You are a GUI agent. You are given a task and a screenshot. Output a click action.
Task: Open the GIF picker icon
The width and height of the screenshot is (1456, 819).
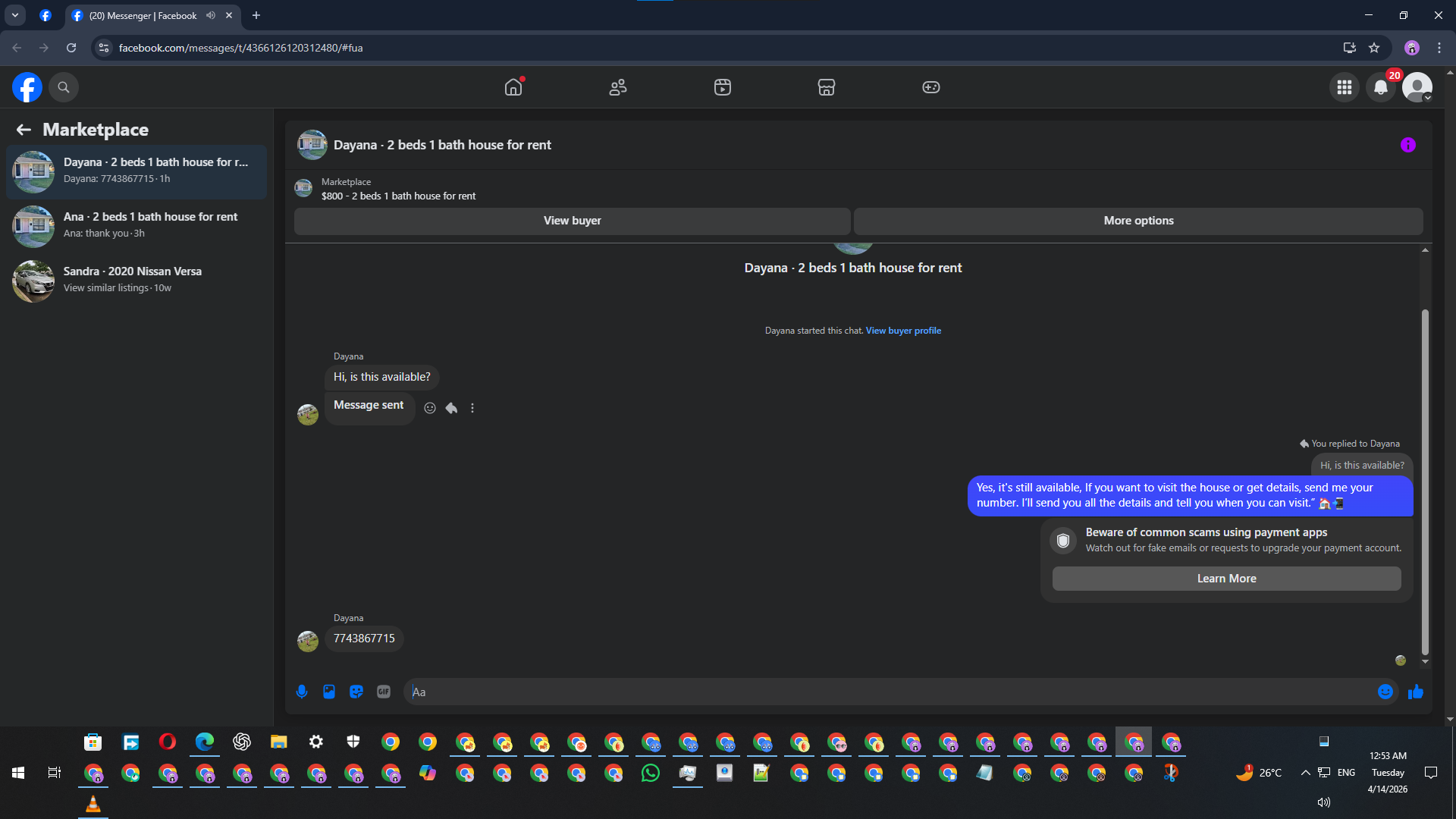384,692
